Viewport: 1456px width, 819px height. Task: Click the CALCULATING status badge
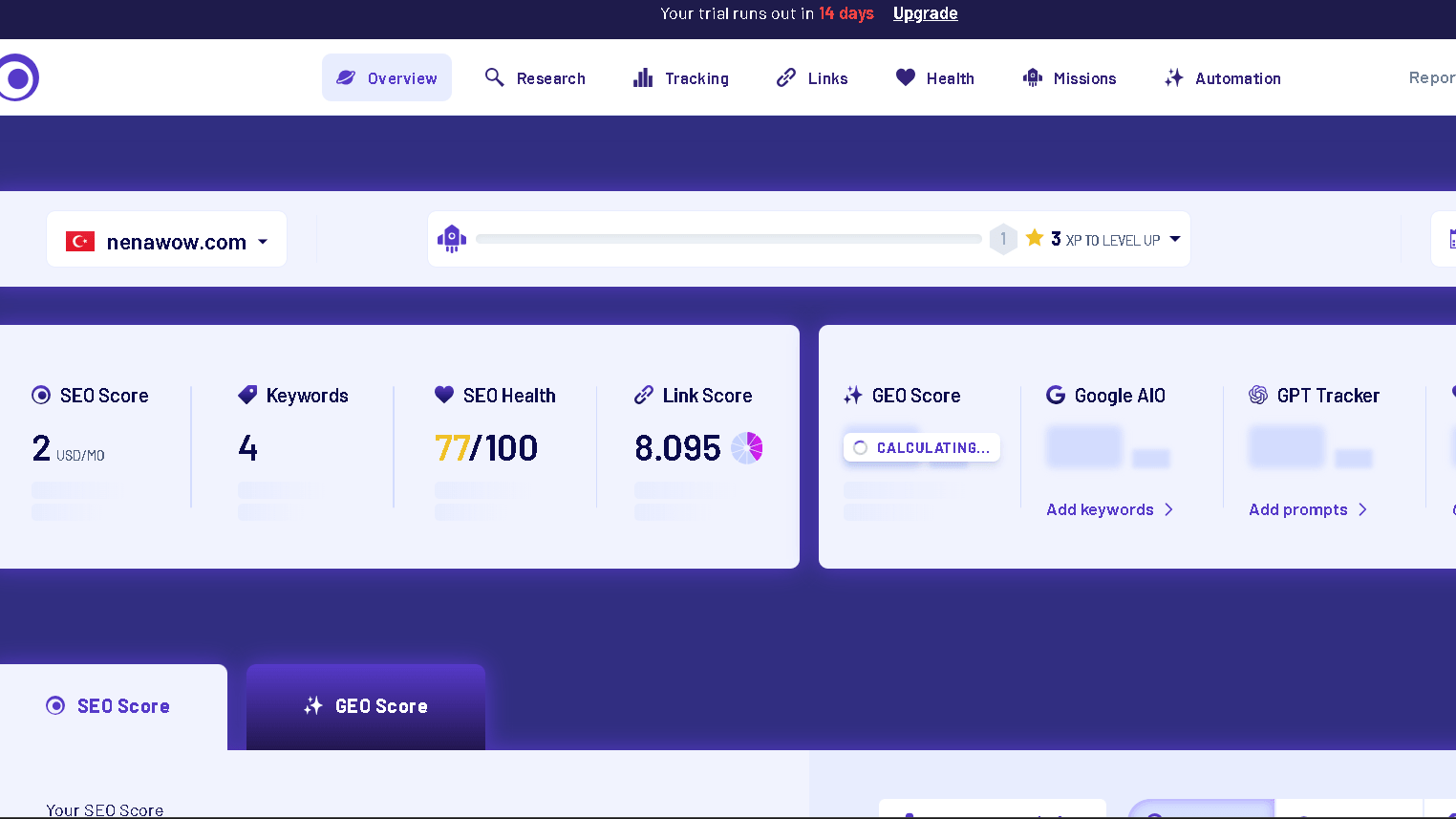pos(922,447)
